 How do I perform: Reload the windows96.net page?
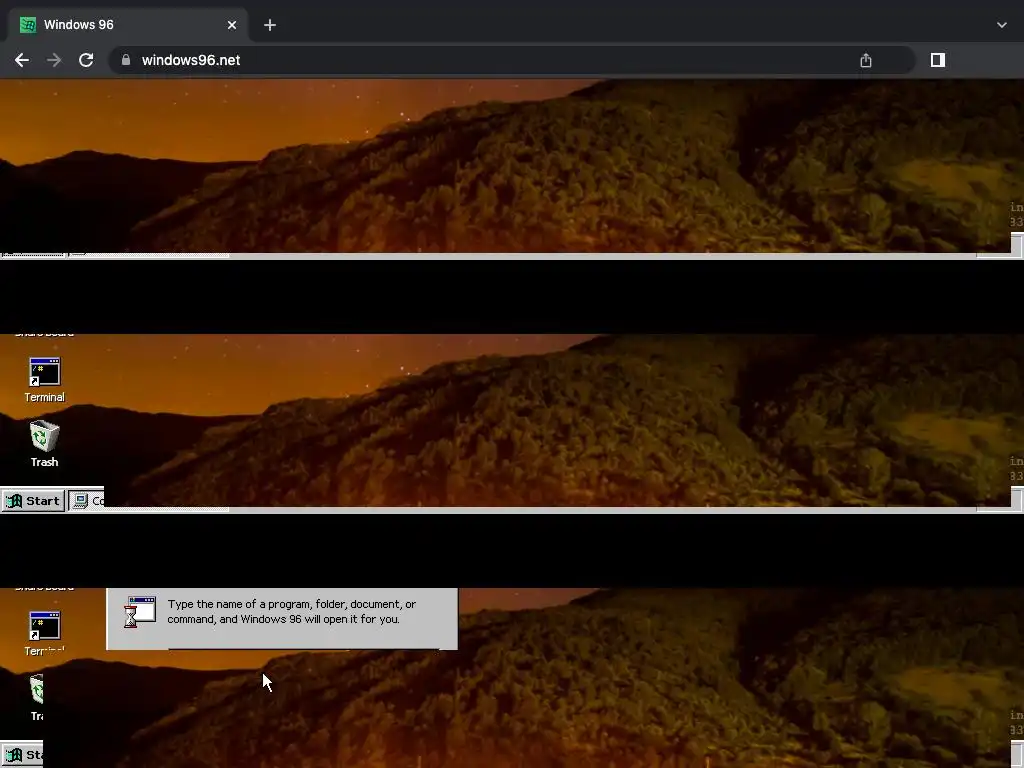coord(86,60)
